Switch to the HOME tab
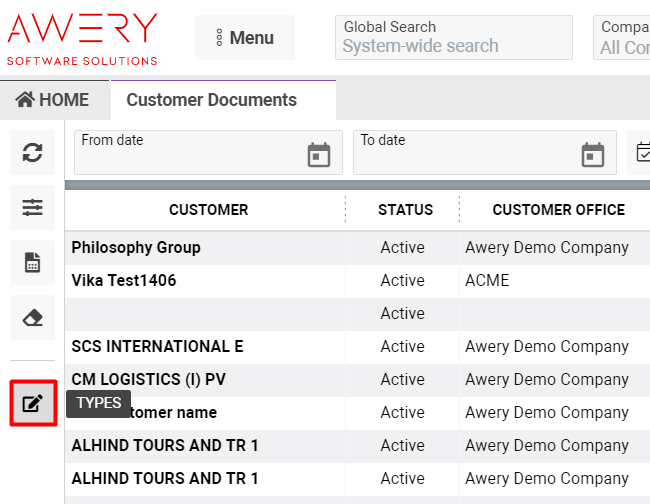Image resolution: width=650 pixels, height=504 pixels. 52,100
